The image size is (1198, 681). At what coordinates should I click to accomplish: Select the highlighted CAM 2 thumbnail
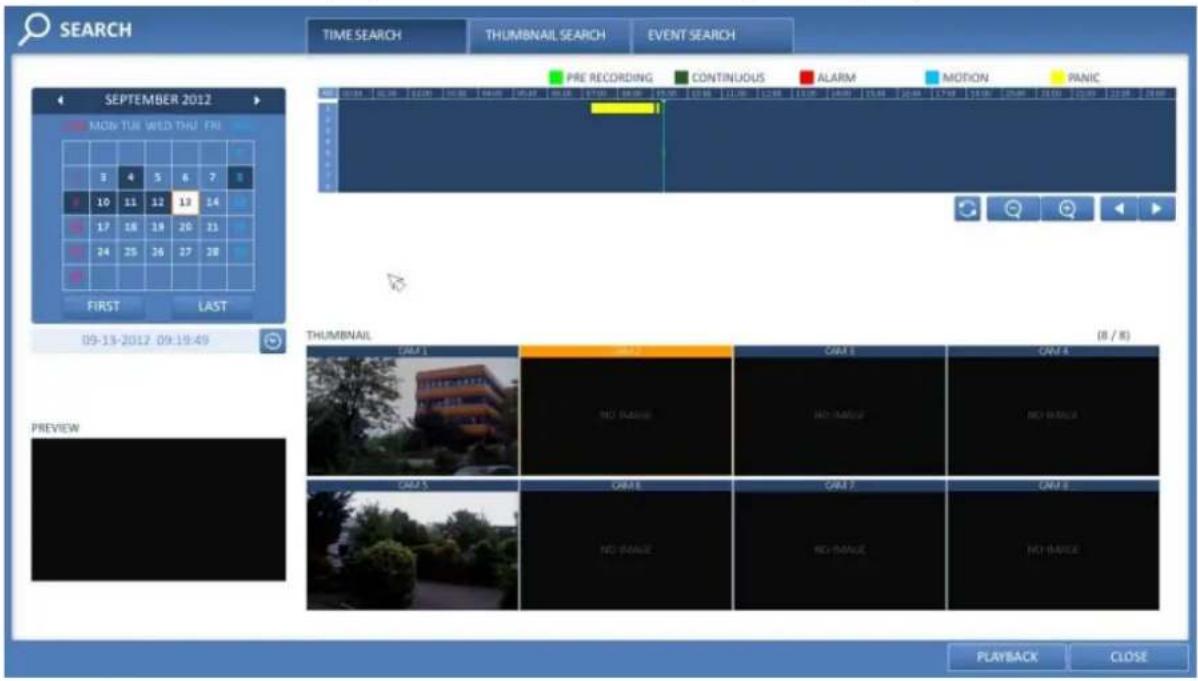coord(626,410)
